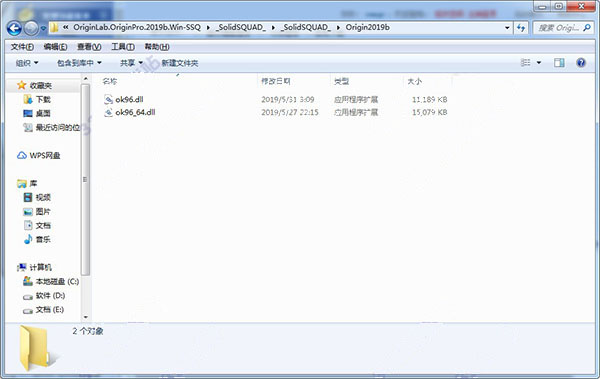Open 下载 in favorites
The height and width of the screenshot is (379, 600).
[x=43, y=100]
